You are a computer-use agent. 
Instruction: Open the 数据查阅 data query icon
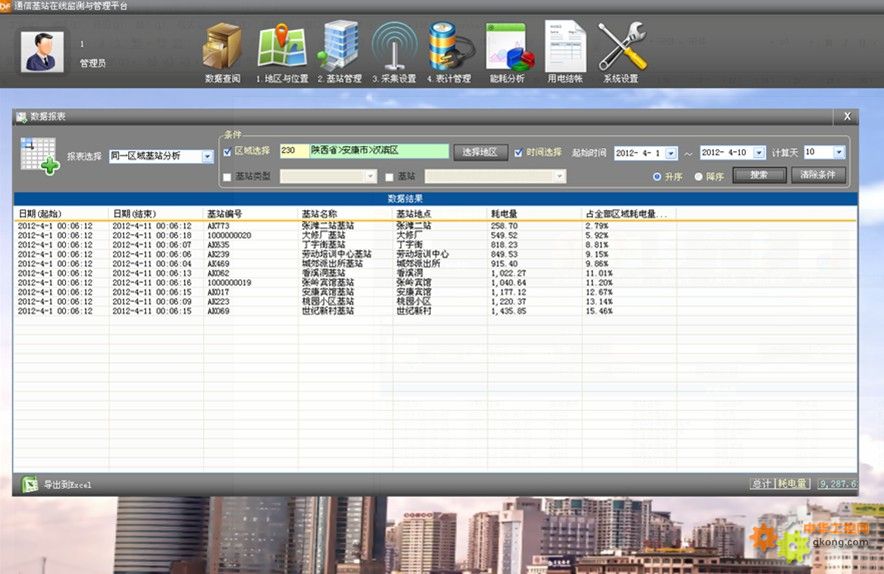222,46
